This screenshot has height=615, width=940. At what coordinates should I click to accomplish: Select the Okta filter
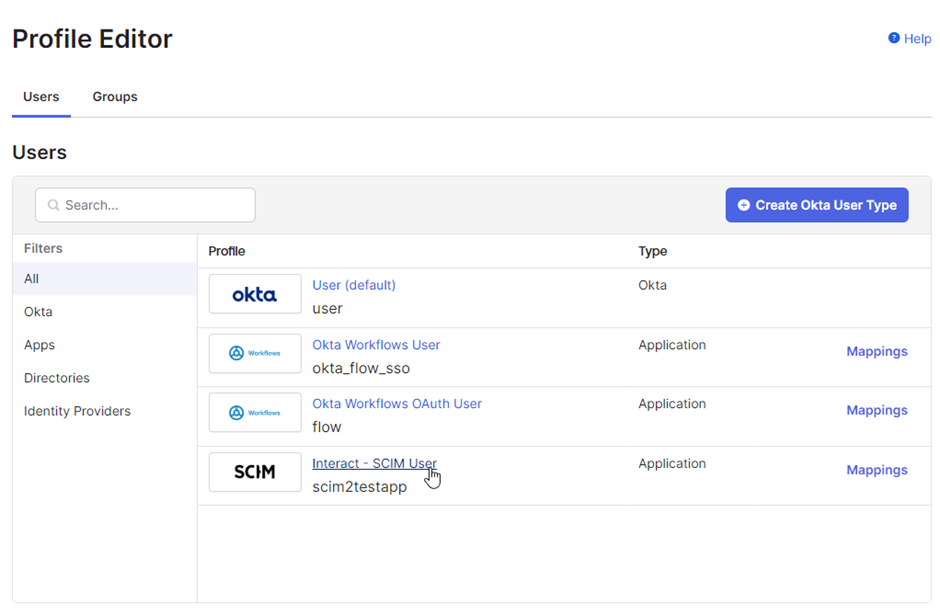(104, 312)
